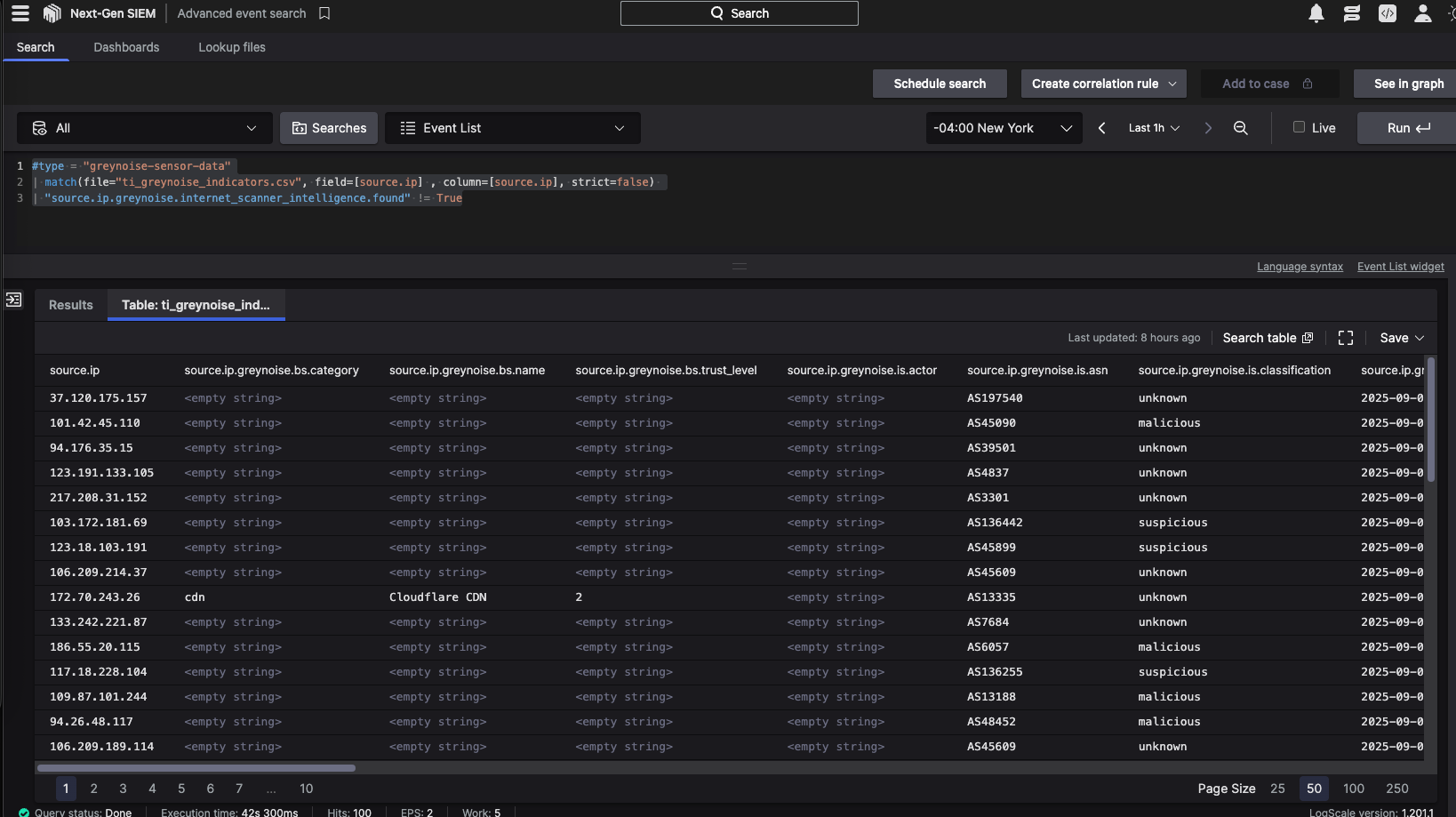Set page size to 250
1456x817 pixels.
(x=1397, y=789)
